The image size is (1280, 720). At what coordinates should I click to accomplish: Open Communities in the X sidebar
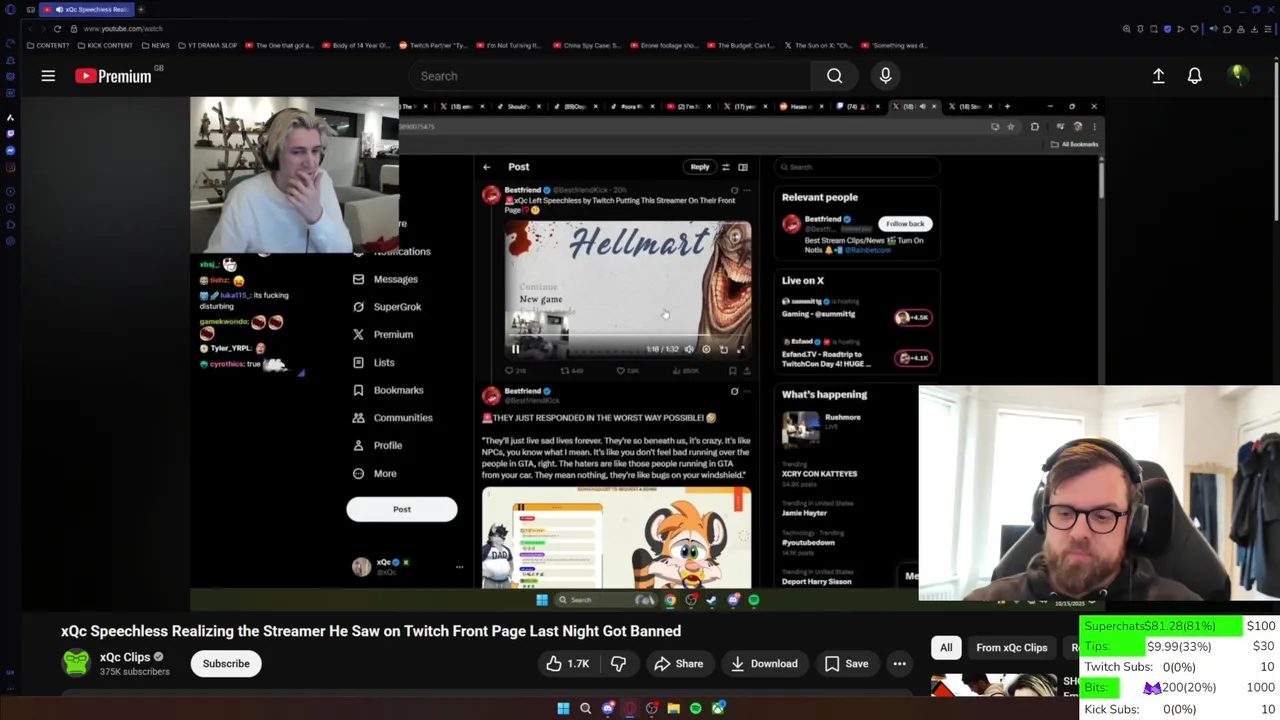click(x=393, y=418)
